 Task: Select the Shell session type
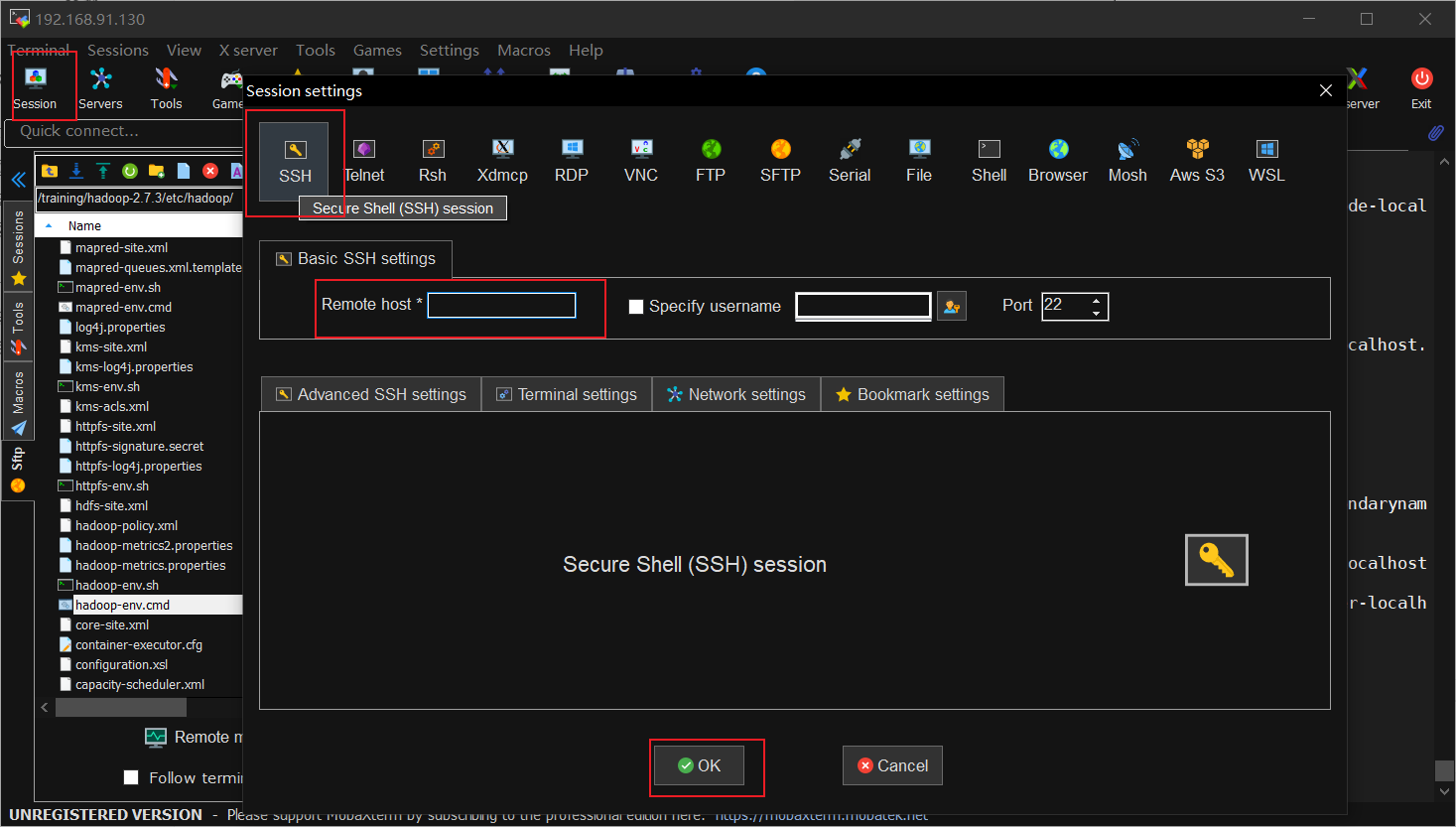989,162
